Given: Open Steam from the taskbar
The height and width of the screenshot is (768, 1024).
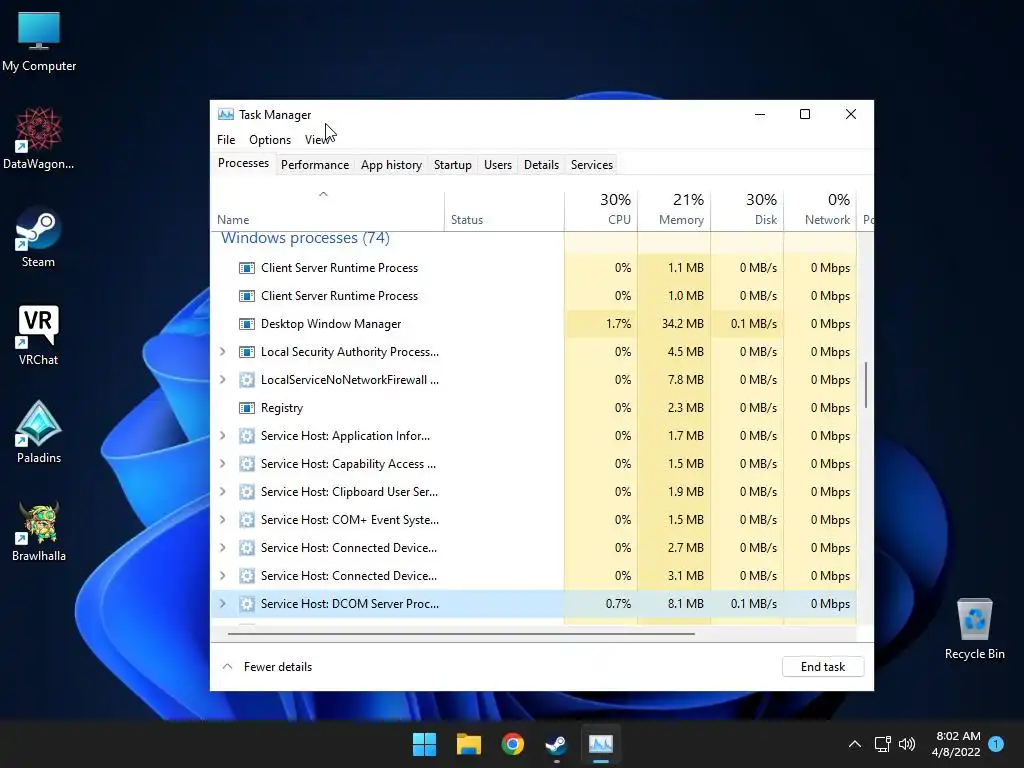Looking at the screenshot, I should click(556, 744).
